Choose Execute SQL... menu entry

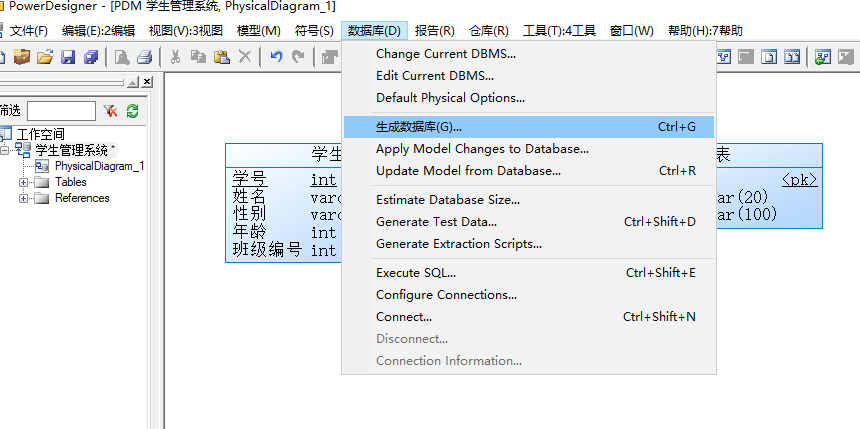pyautogui.click(x=529, y=273)
